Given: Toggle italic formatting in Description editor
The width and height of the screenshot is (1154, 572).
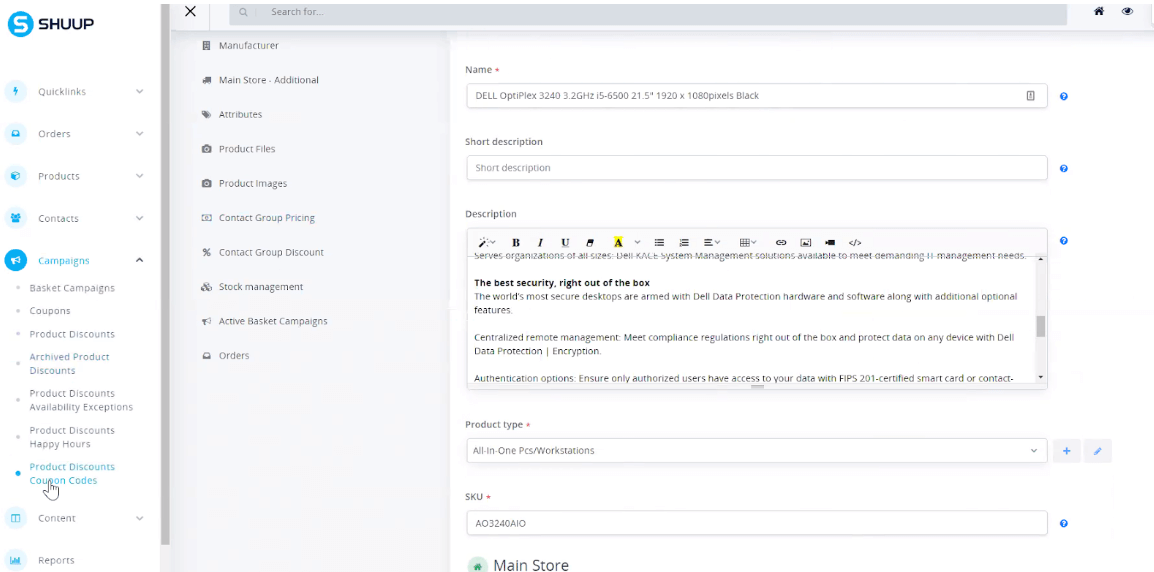Looking at the screenshot, I should [x=540, y=242].
